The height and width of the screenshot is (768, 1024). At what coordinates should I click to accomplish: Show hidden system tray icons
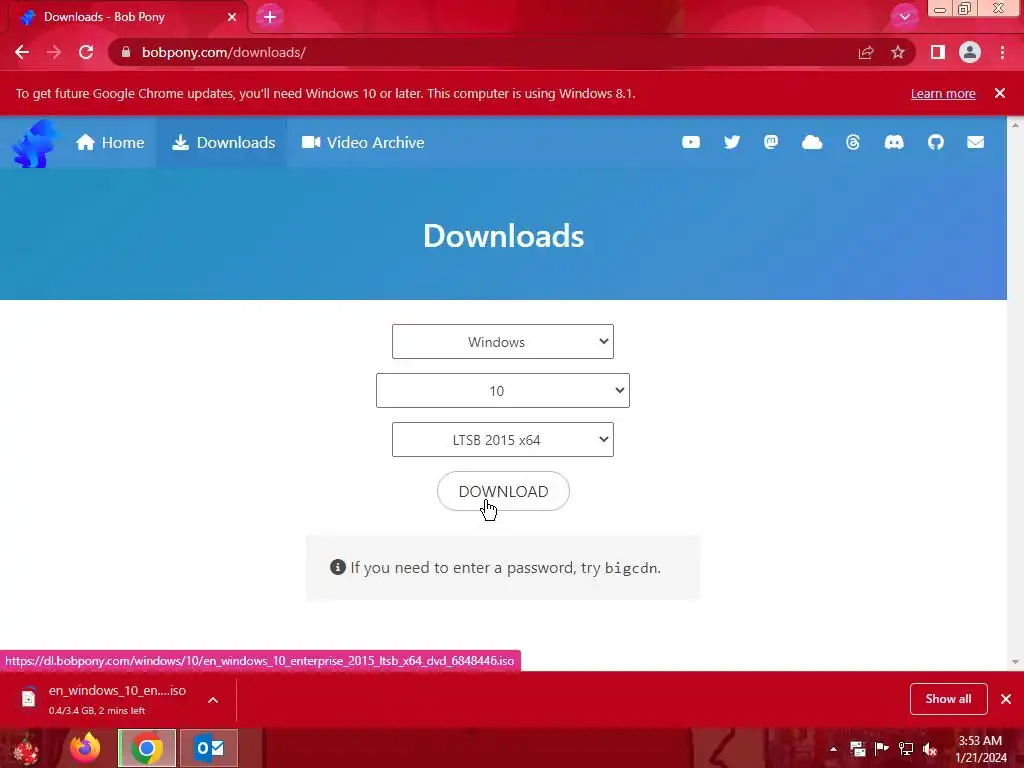(833, 749)
